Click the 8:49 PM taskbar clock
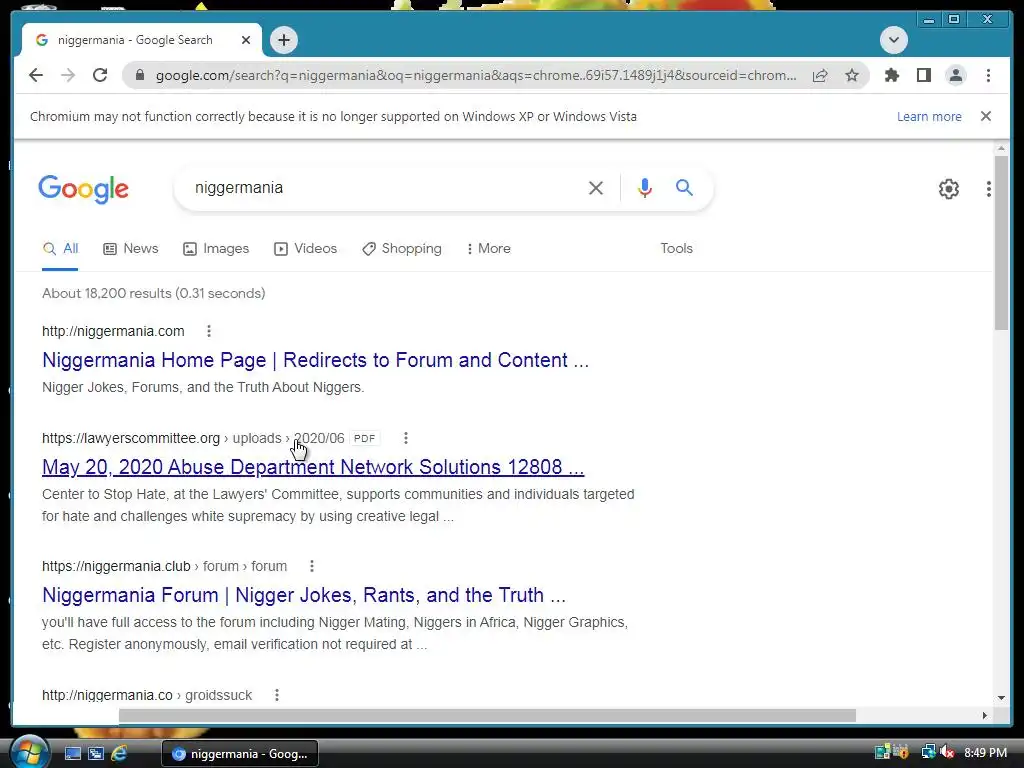The height and width of the screenshot is (768, 1024). pos(985,753)
